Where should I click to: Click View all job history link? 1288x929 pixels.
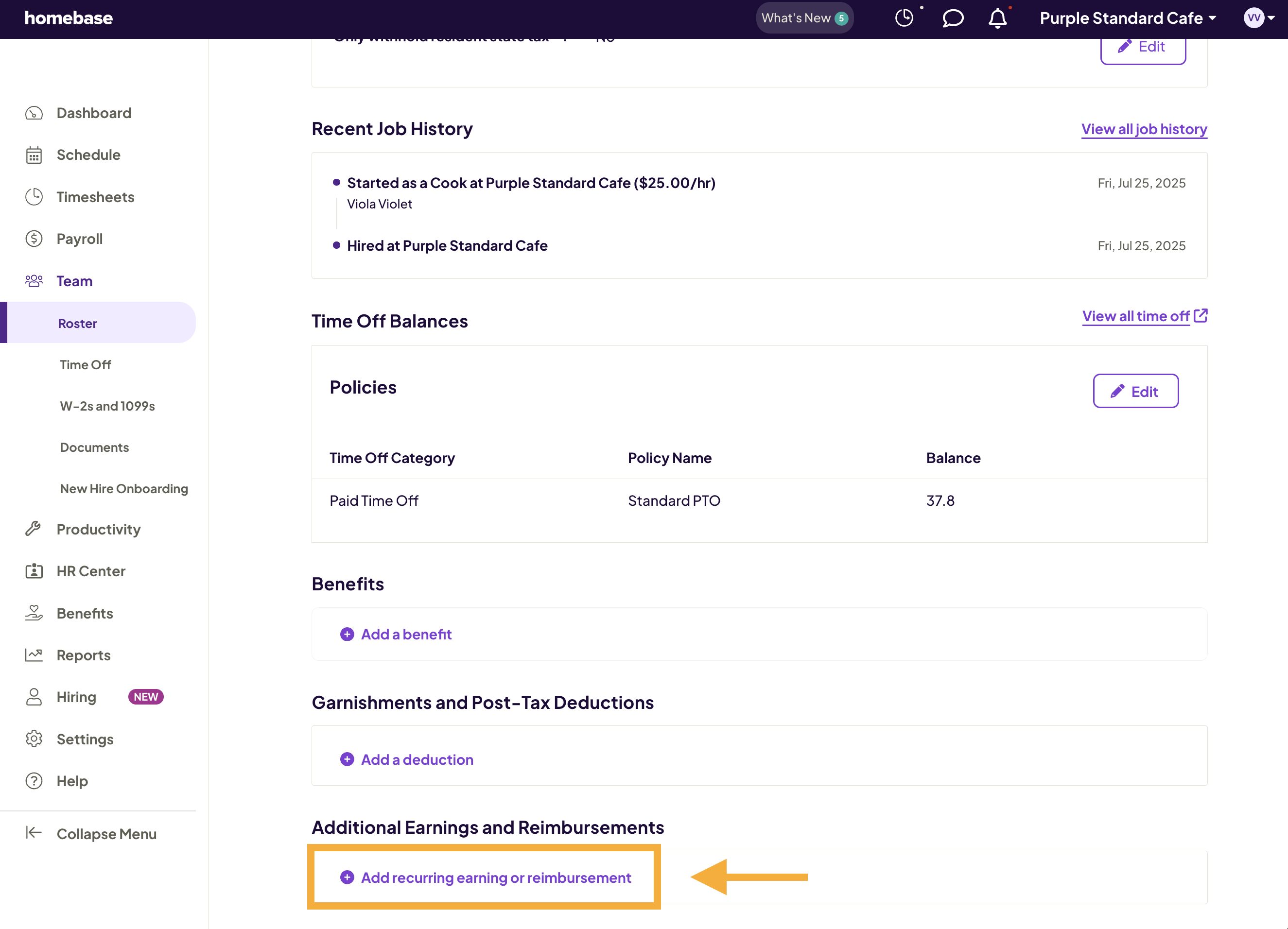click(x=1144, y=129)
